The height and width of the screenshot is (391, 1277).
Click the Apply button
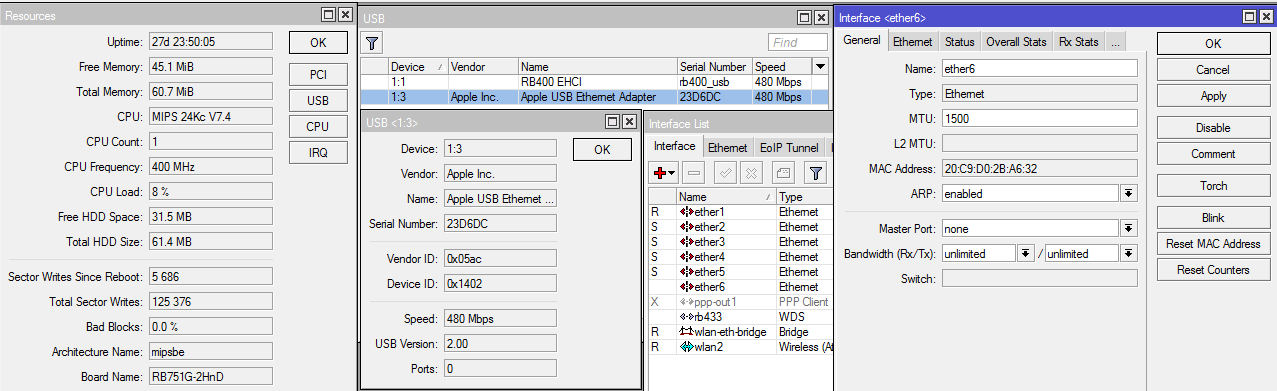[x=1212, y=96]
